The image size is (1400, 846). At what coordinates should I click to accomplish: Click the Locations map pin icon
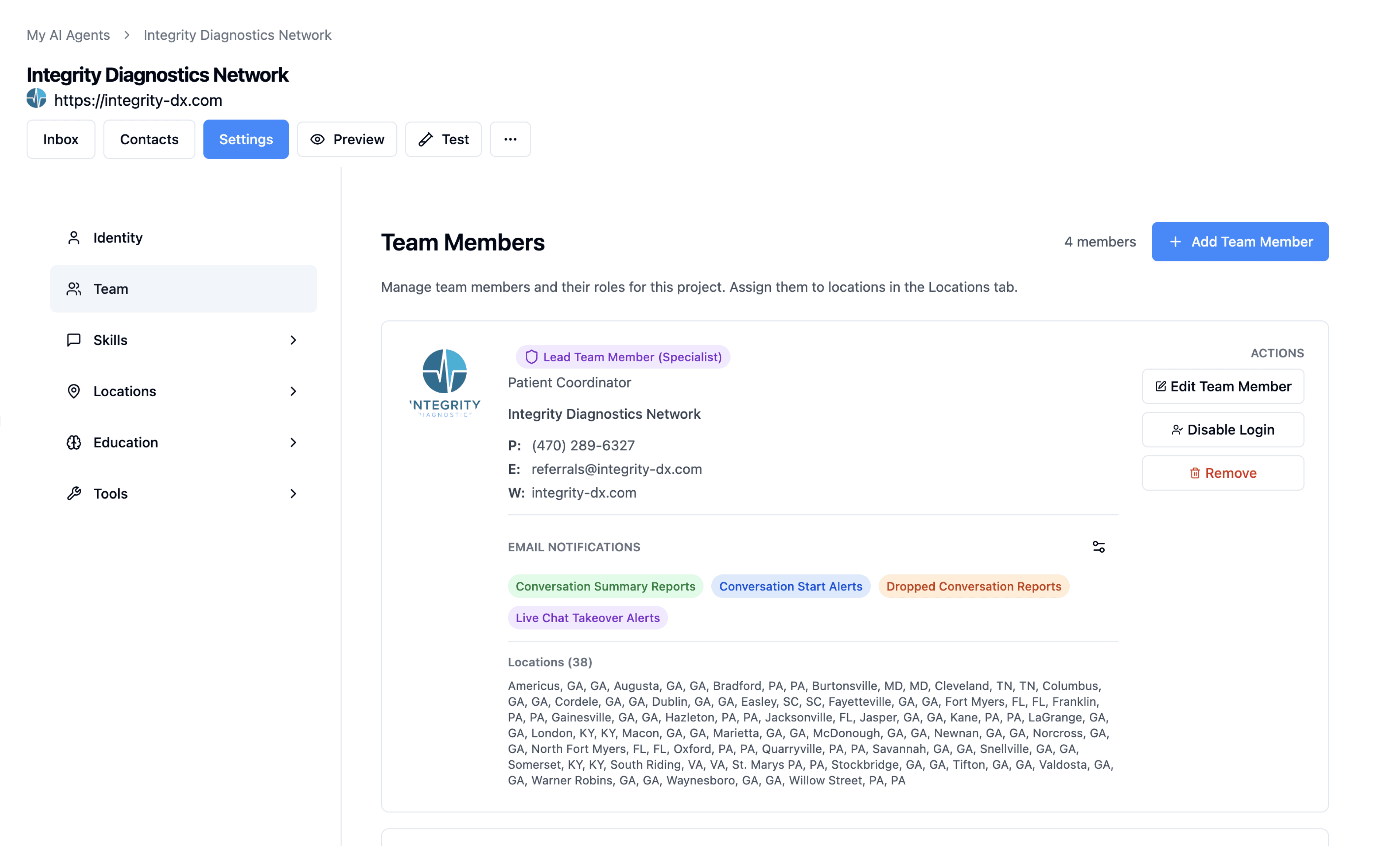74,391
